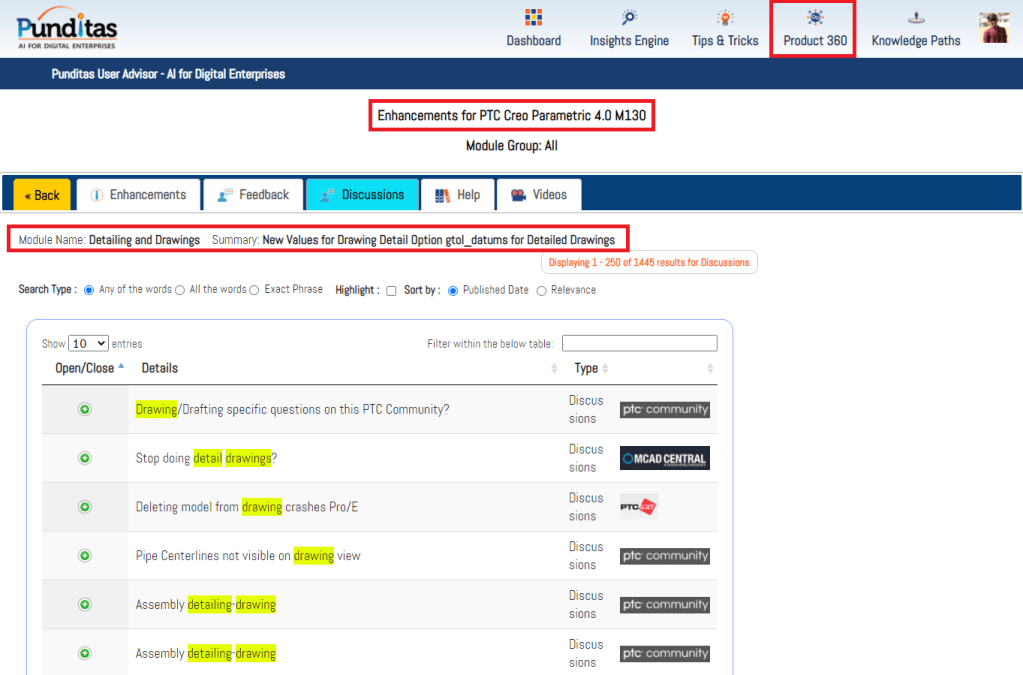Enable the Highlight checkbox
Screen dimensions: 1023x675
point(391,291)
